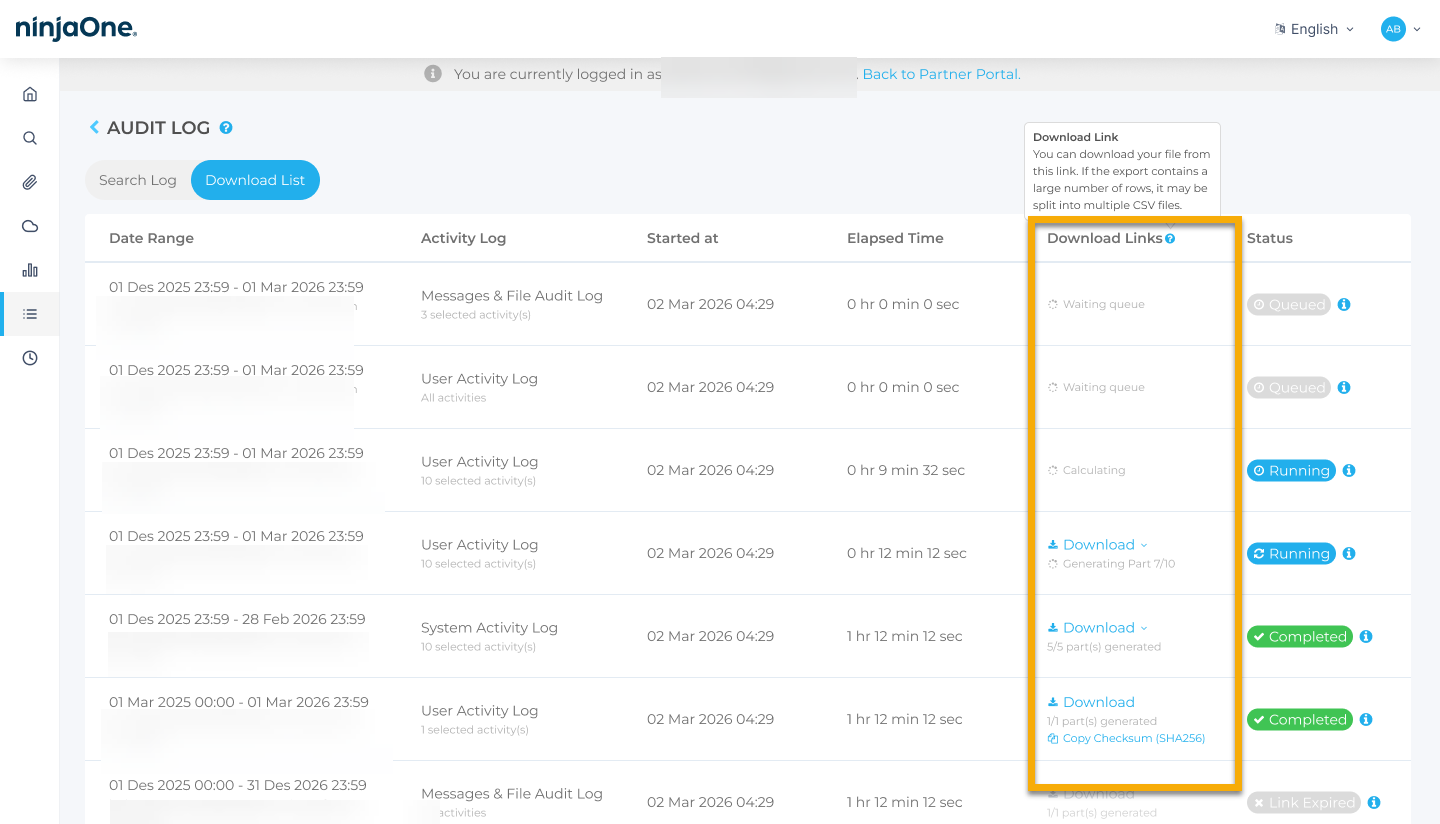The width and height of the screenshot is (1440, 824).
Task: Open the Home icon in sidebar
Action: (x=30, y=94)
